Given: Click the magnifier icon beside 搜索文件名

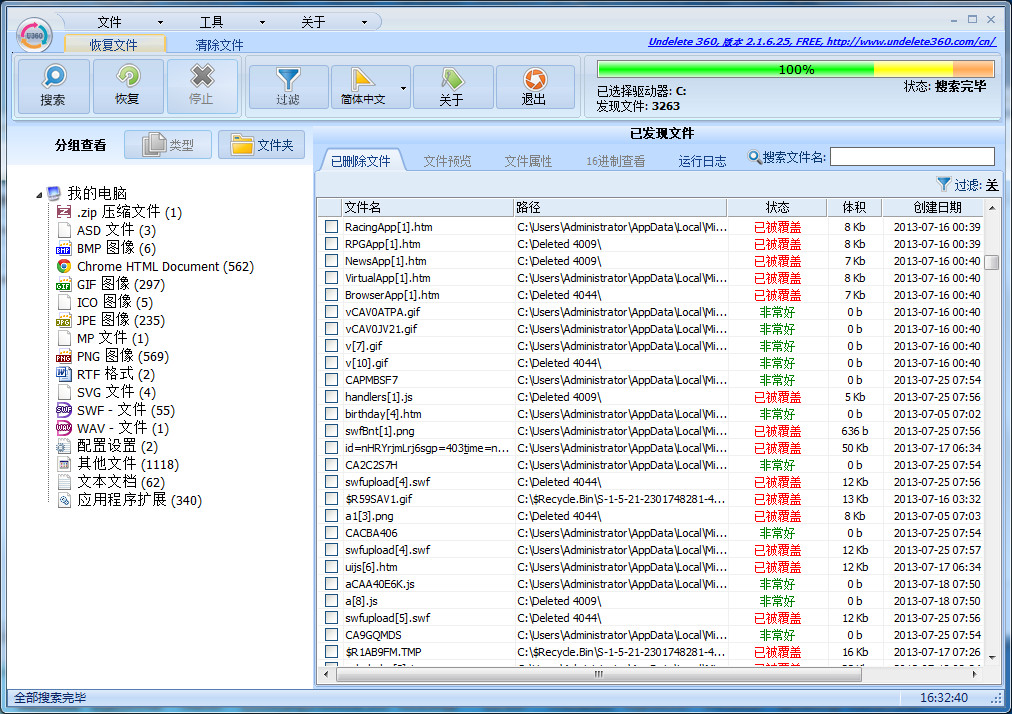Looking at the screenshot, I should 754,157.
